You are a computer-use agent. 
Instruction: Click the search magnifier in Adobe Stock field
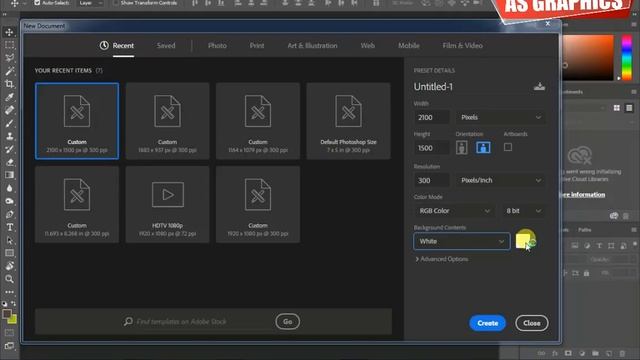[x=128, y=321]
